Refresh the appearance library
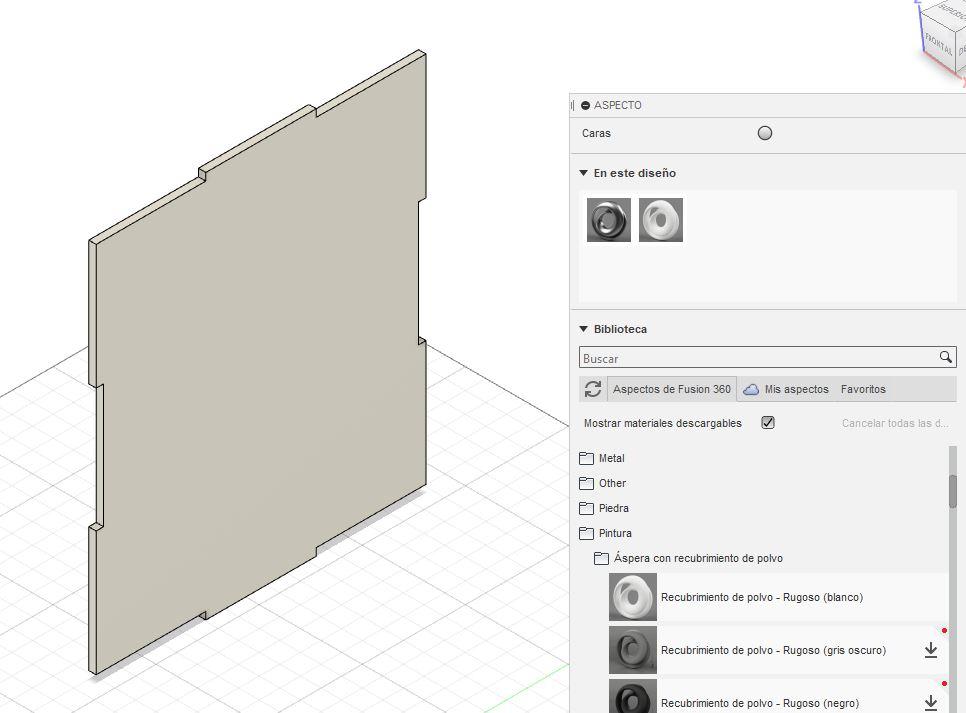The width and height of the screenshot is (966, 713). (x=593, y=389)
